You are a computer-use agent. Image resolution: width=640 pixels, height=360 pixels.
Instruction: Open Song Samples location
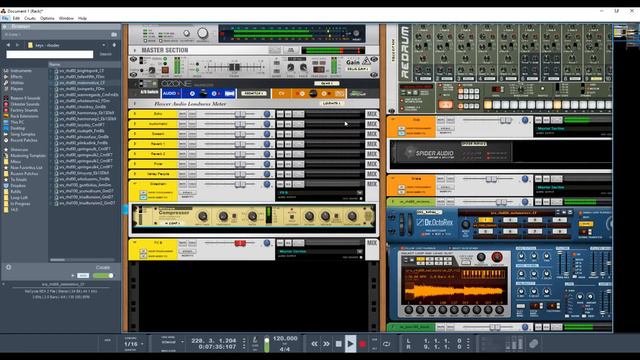23,134
